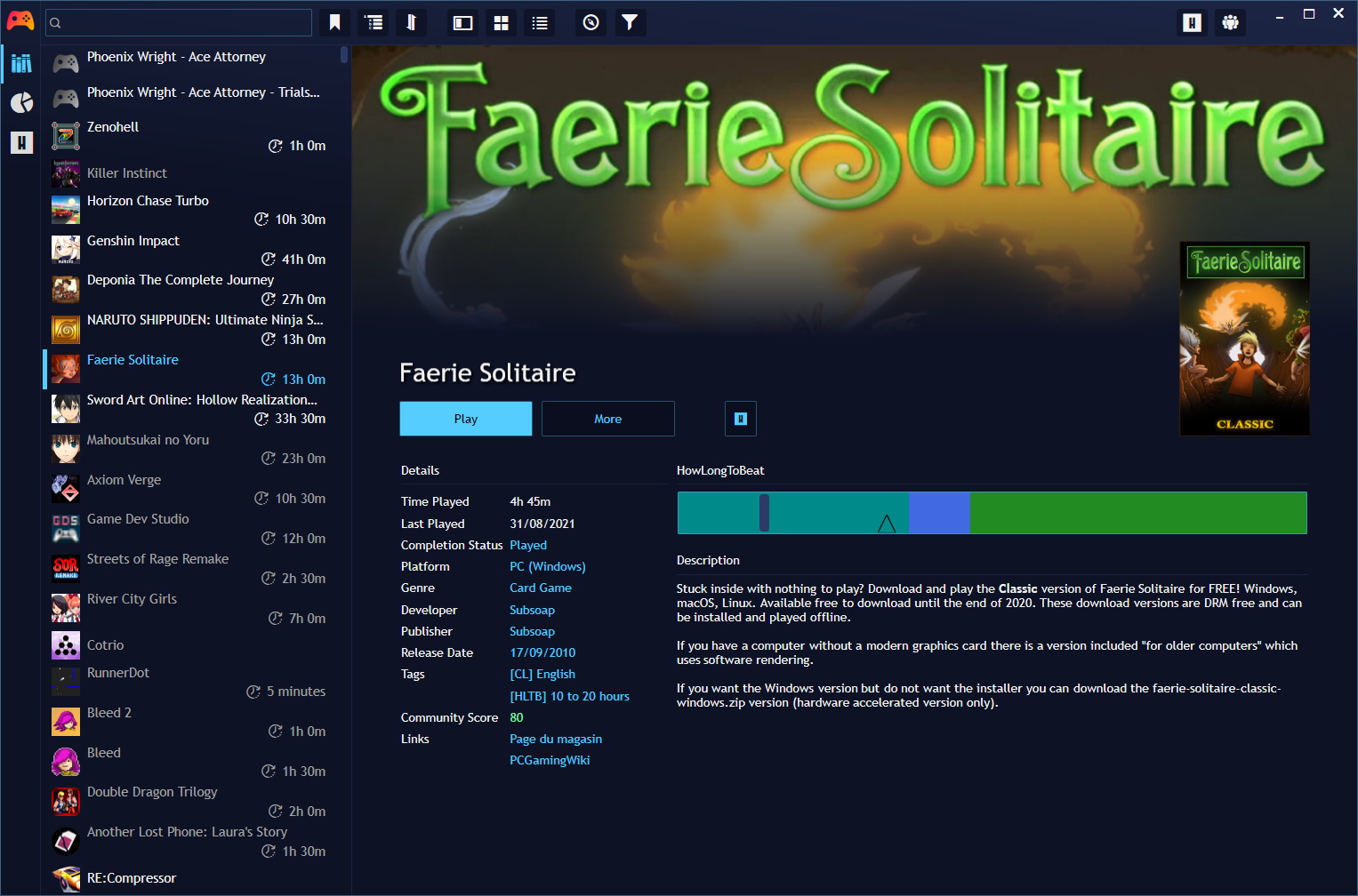1358x896 pixels.
Task: Click the Double Dragon Trilogy icon
Action: point(66,801)
